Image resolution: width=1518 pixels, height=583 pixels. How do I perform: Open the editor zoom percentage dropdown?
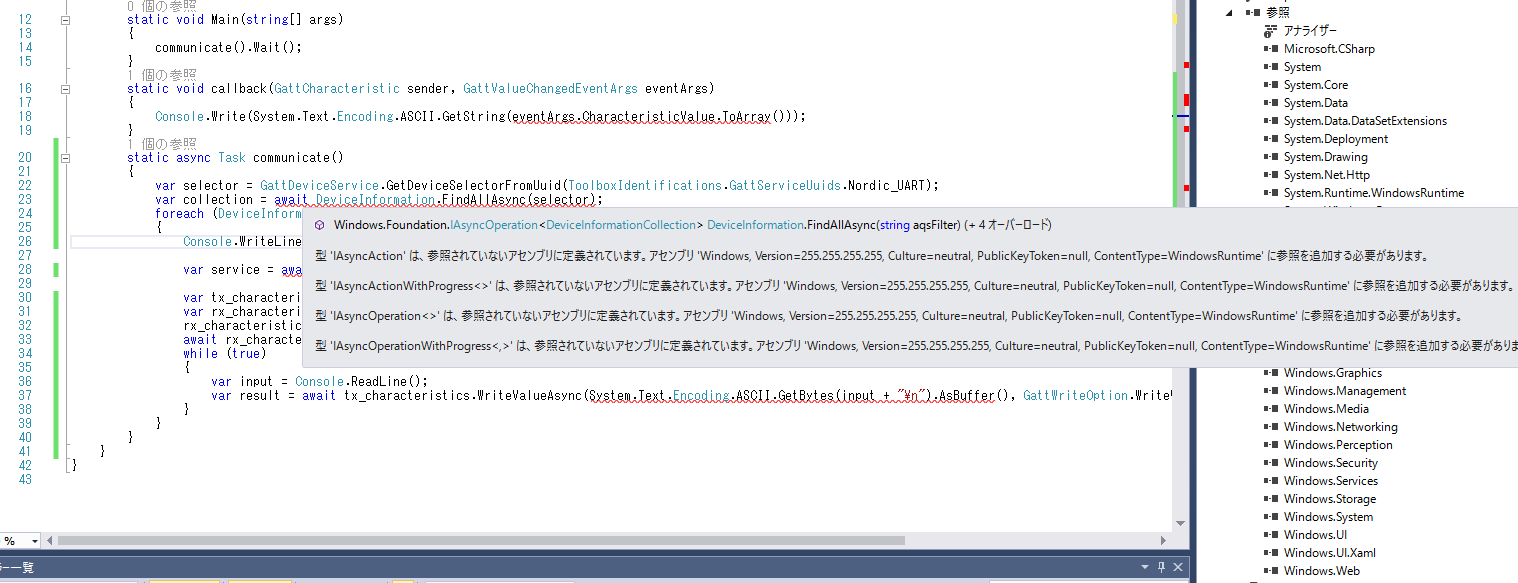click(35, 541)
